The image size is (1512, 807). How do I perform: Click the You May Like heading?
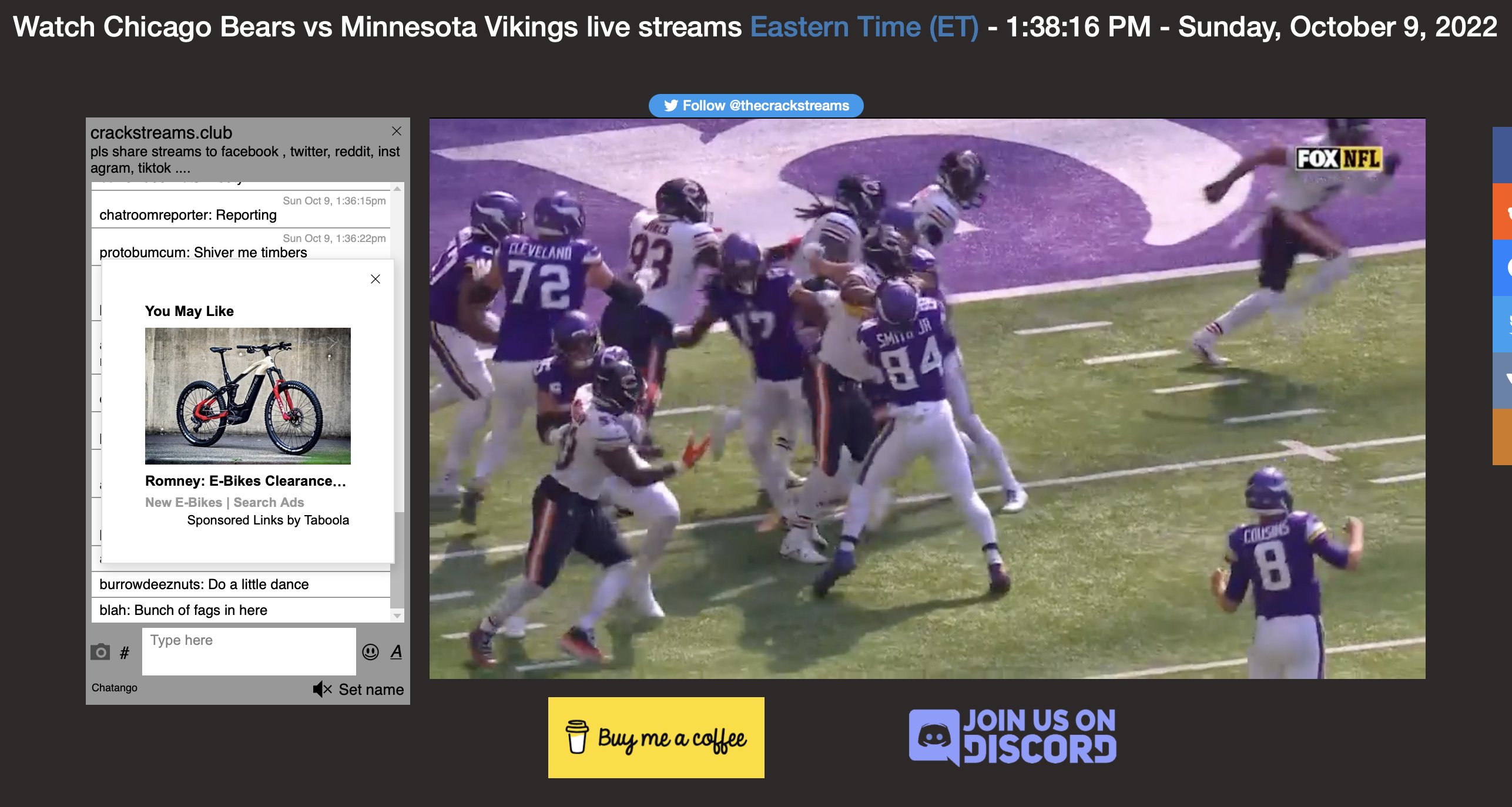pyautogui.click(x=189, y=311)
